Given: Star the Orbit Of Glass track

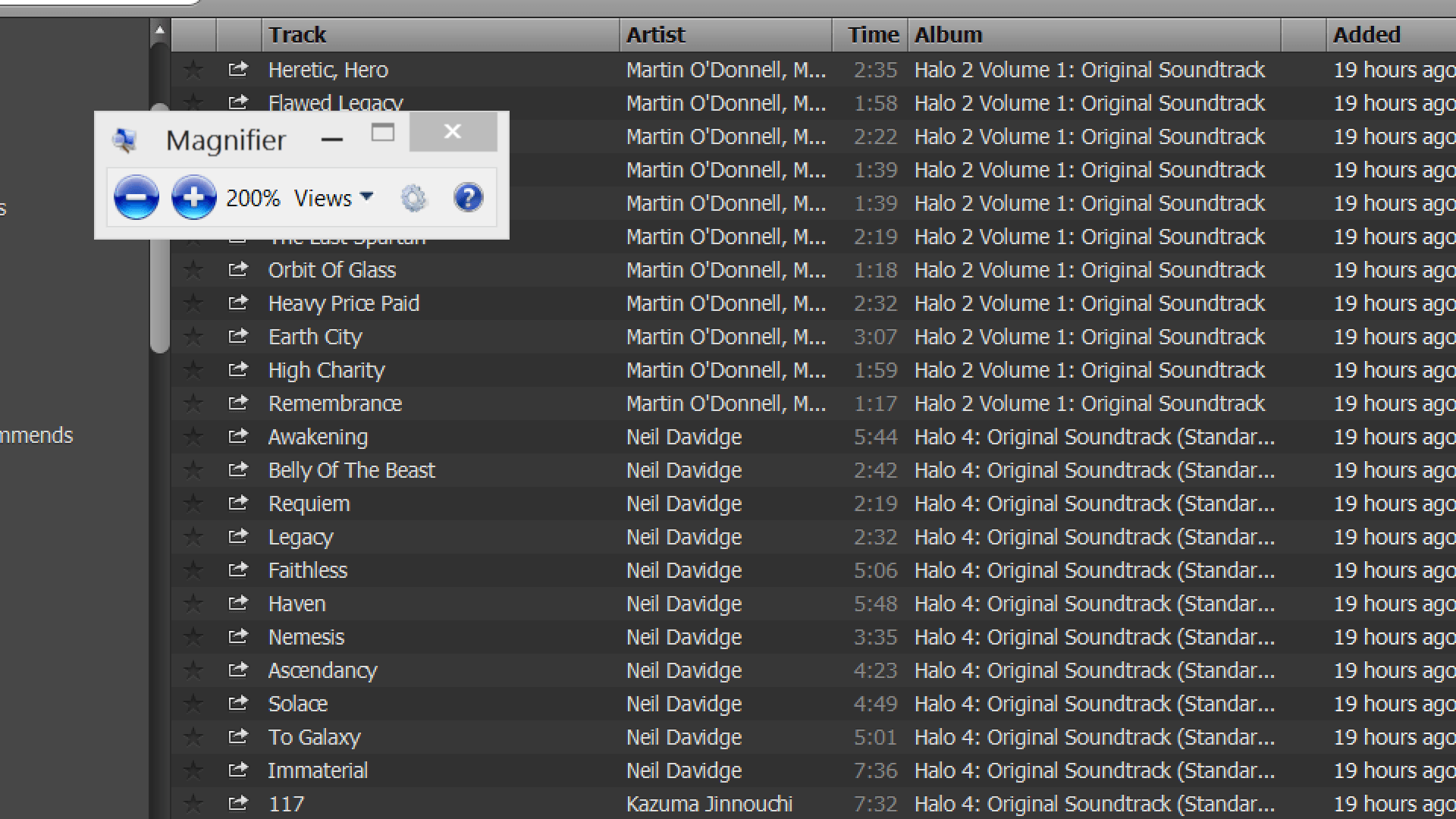Looking at the screenshot, I should click(x=193, y=270).
